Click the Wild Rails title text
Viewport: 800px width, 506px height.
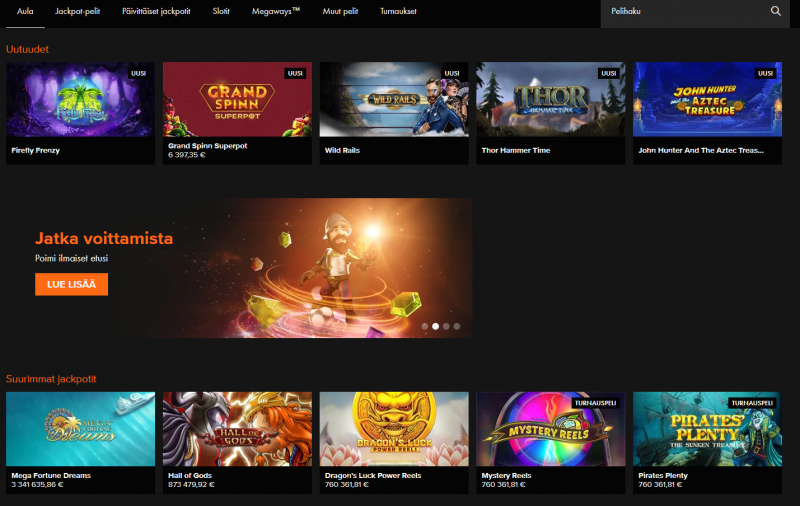[342, 150]
